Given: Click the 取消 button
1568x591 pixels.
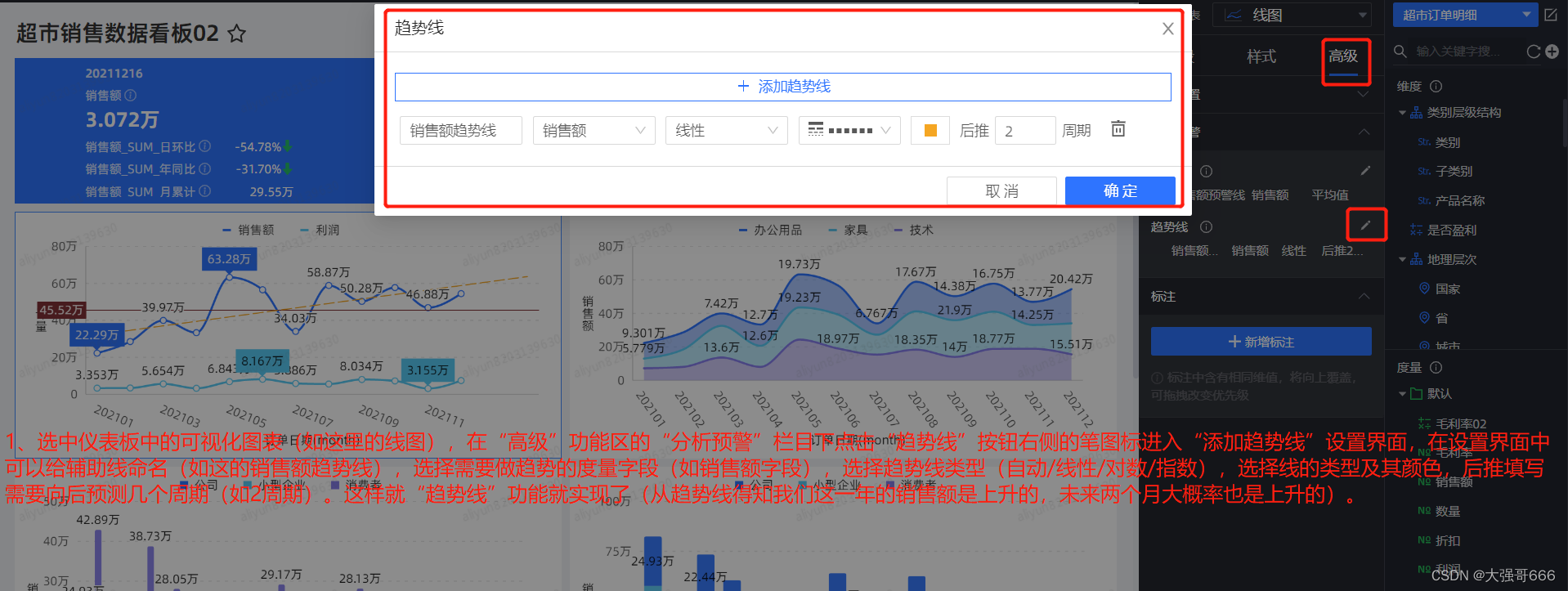Looking at the screenshot, I should (1001, 190).
